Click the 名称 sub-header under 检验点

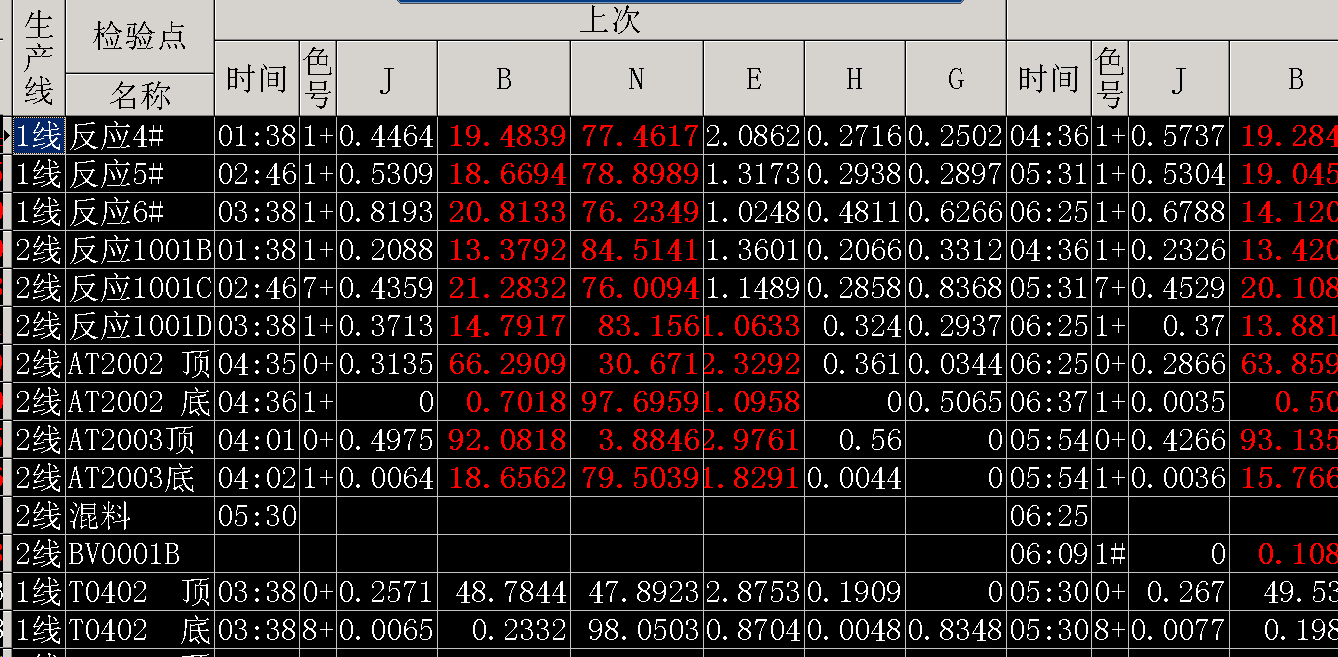[x=140, y=96]
